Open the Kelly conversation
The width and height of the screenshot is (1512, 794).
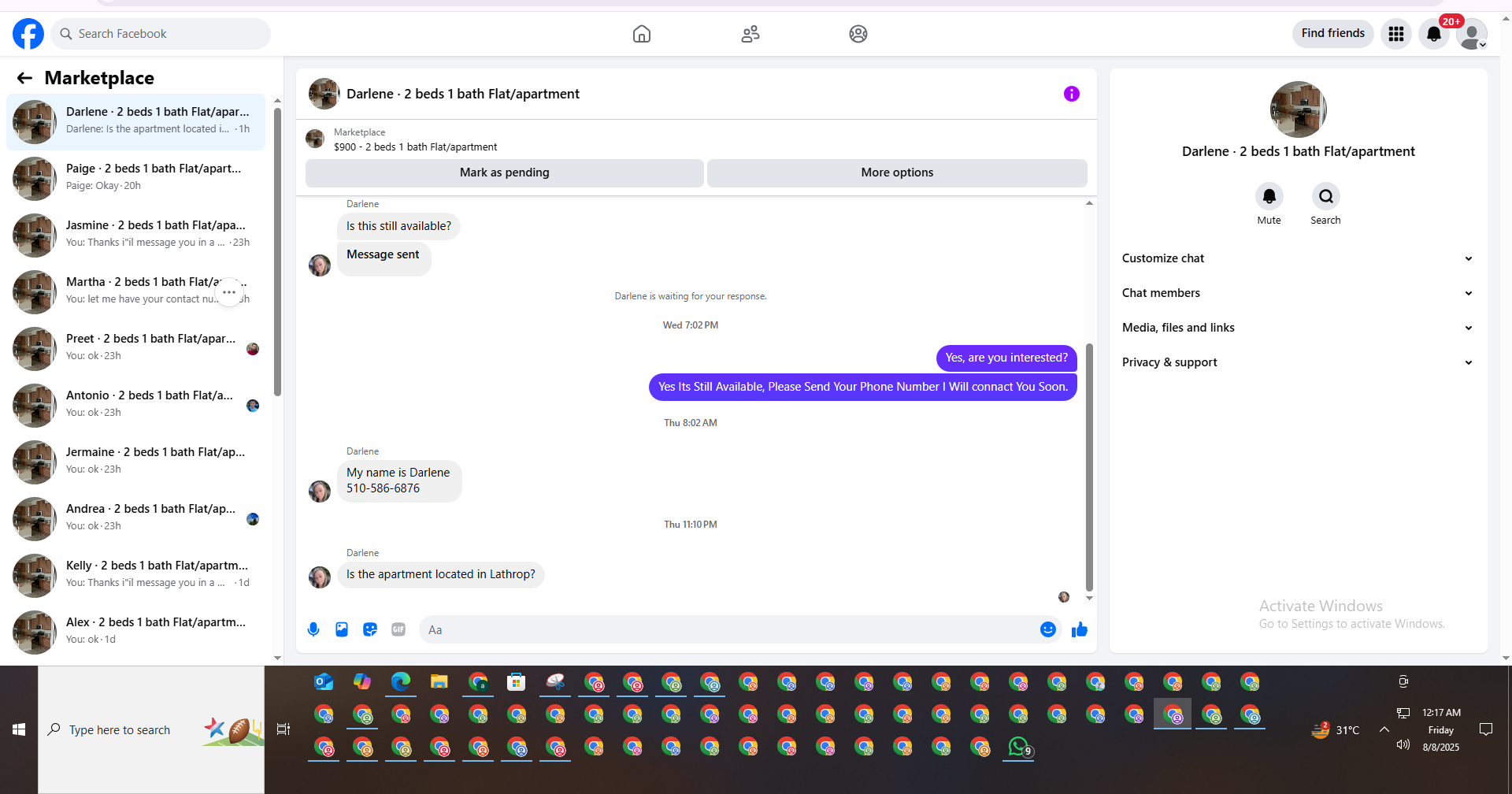[x=135, y=576]
